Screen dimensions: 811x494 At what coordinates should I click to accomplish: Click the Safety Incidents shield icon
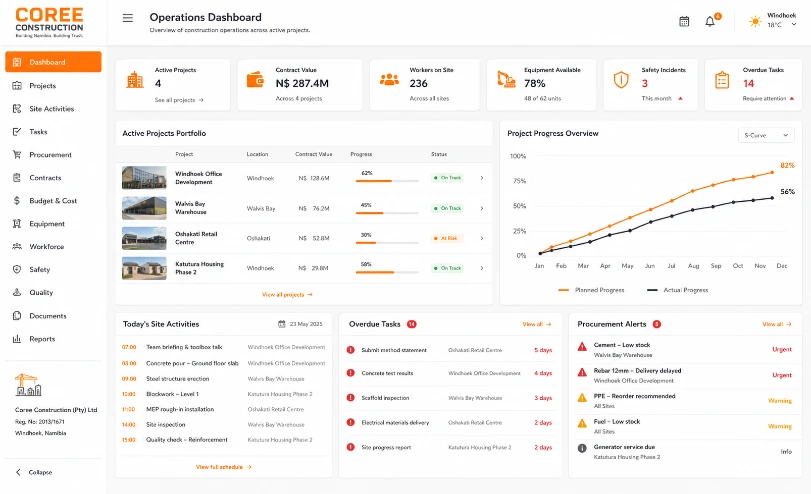point(621,80)
